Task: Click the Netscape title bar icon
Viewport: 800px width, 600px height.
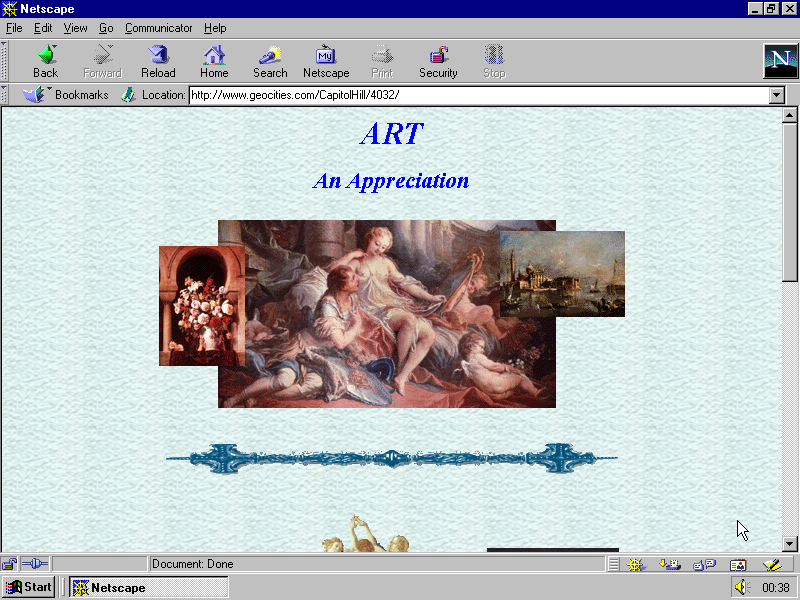Action: [x=9, y=9]
